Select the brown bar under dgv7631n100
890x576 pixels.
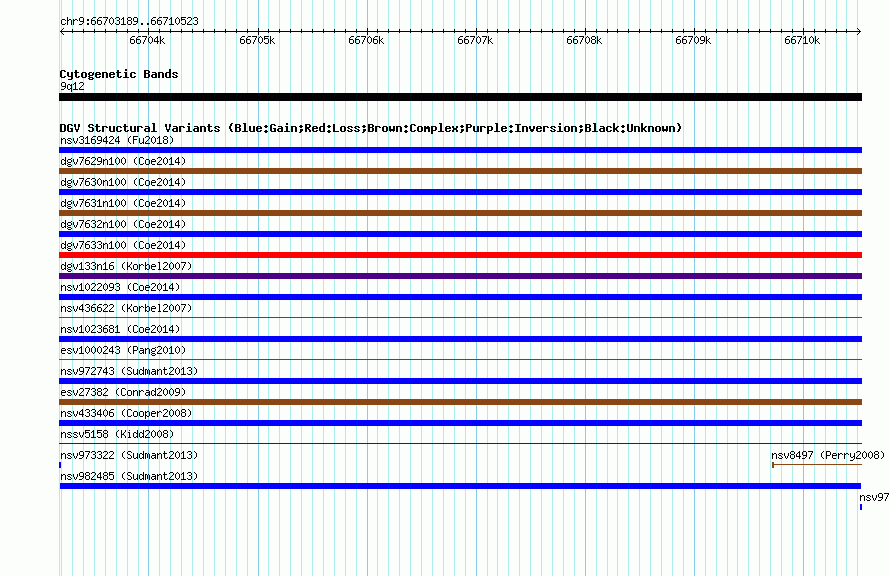pyautogui.click(x=460, y=213)
